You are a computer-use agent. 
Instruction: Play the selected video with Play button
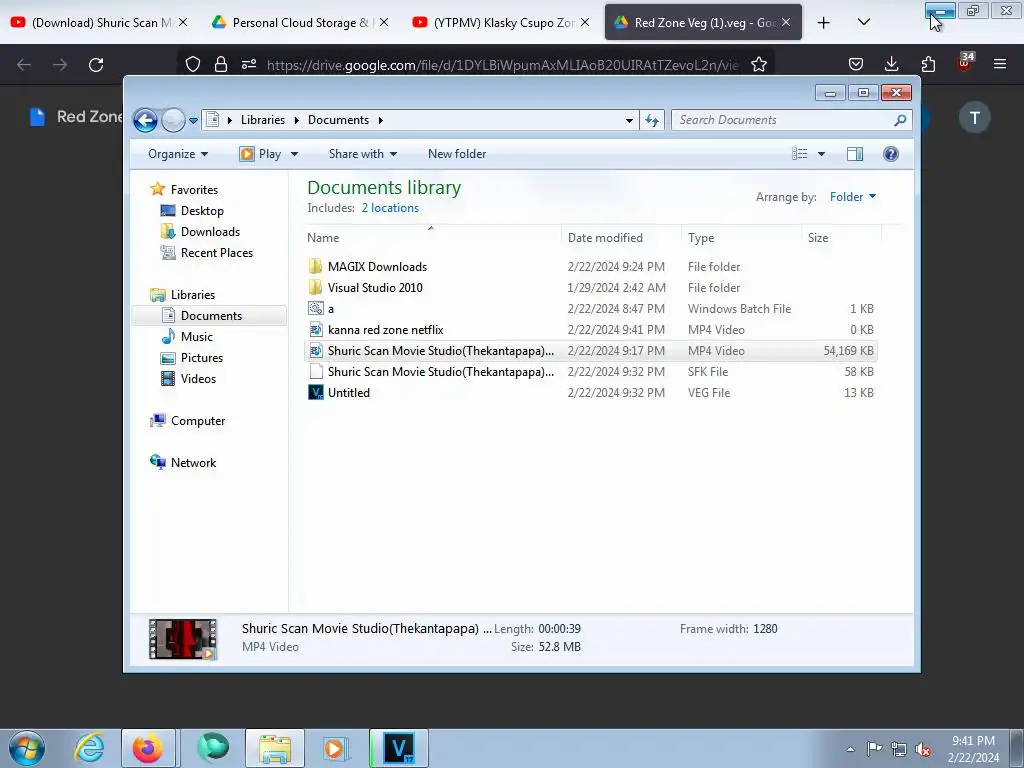point(261,154)
